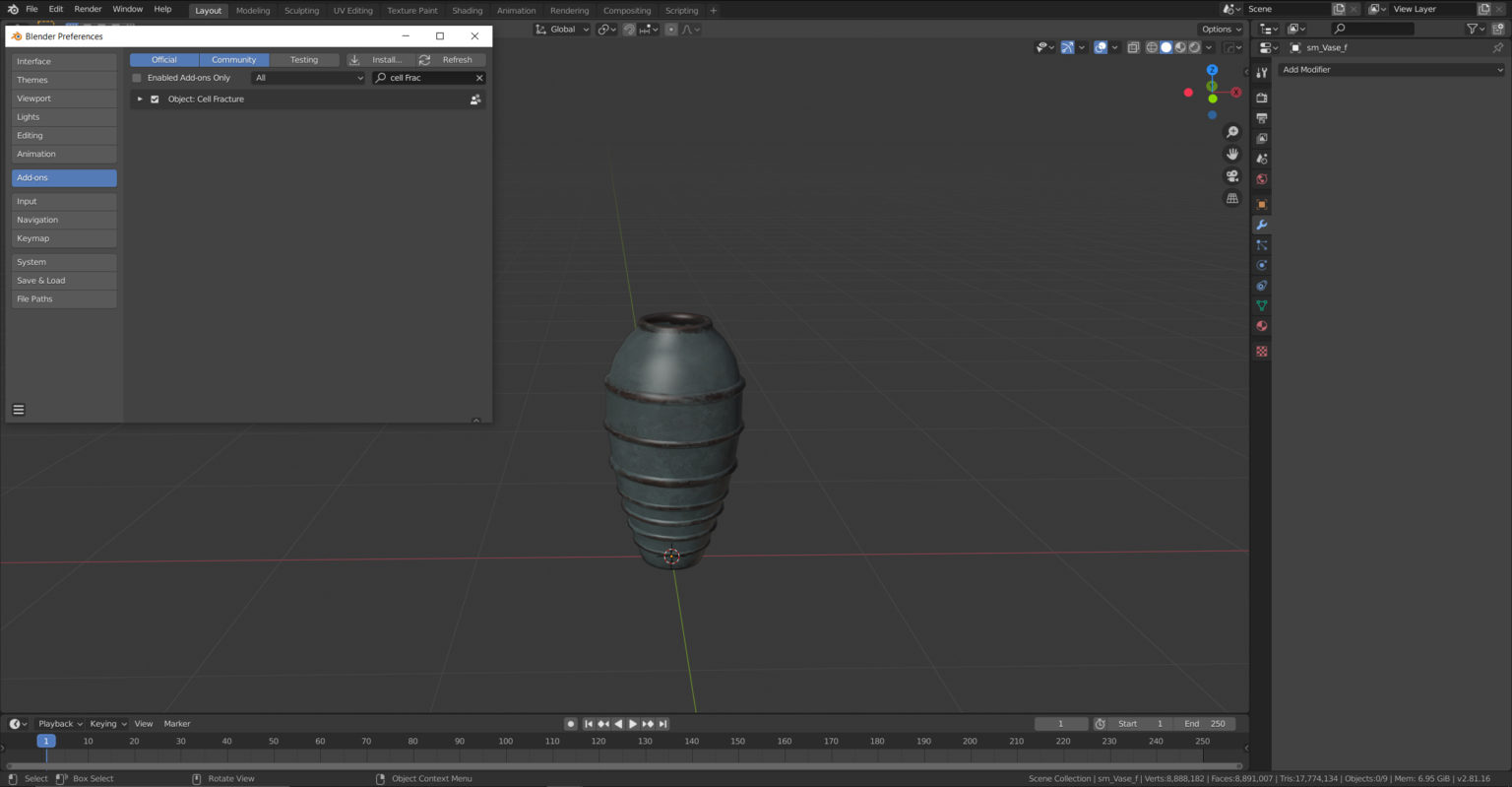Image resolution: width=1512 pixels, height=787 pixels.
Task: Toggle the Enabled Add-ons Only checkbox
Action: pyautogui.click(x=137, y=78)
